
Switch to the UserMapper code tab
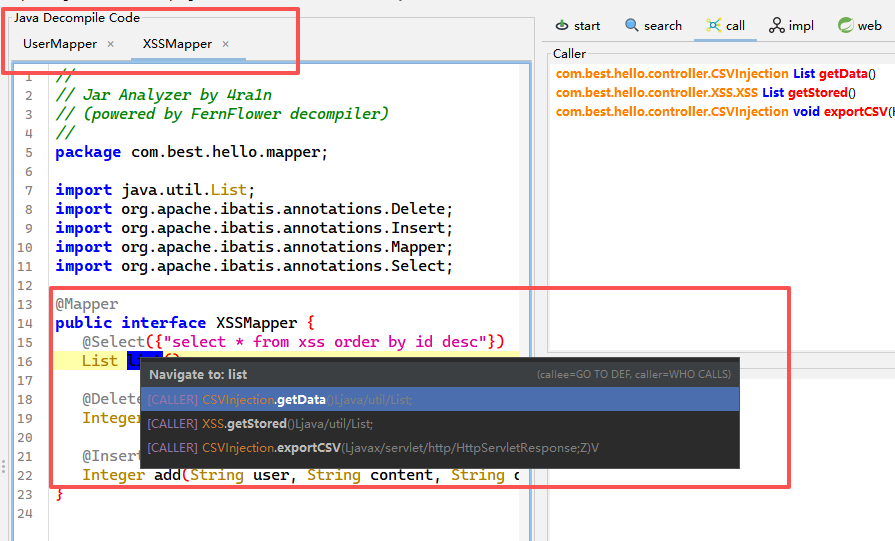pos(60,44)
